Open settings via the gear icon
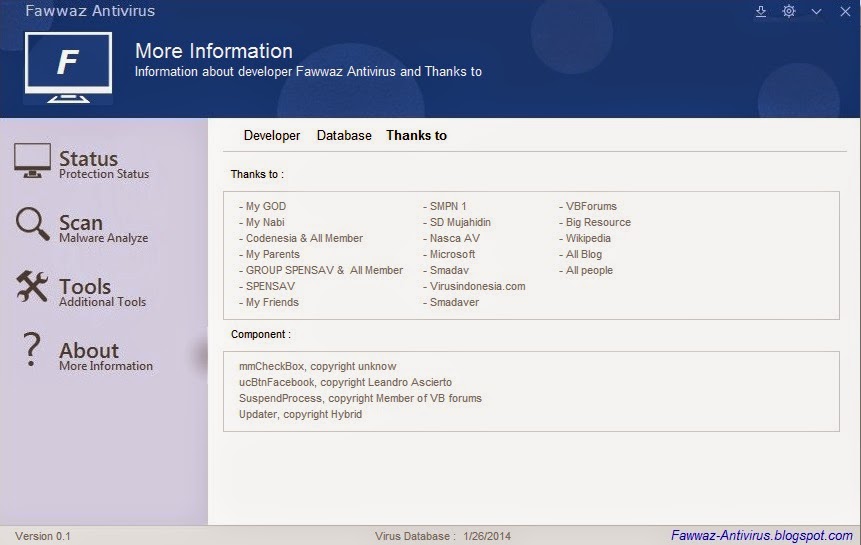 click(789, 11)
